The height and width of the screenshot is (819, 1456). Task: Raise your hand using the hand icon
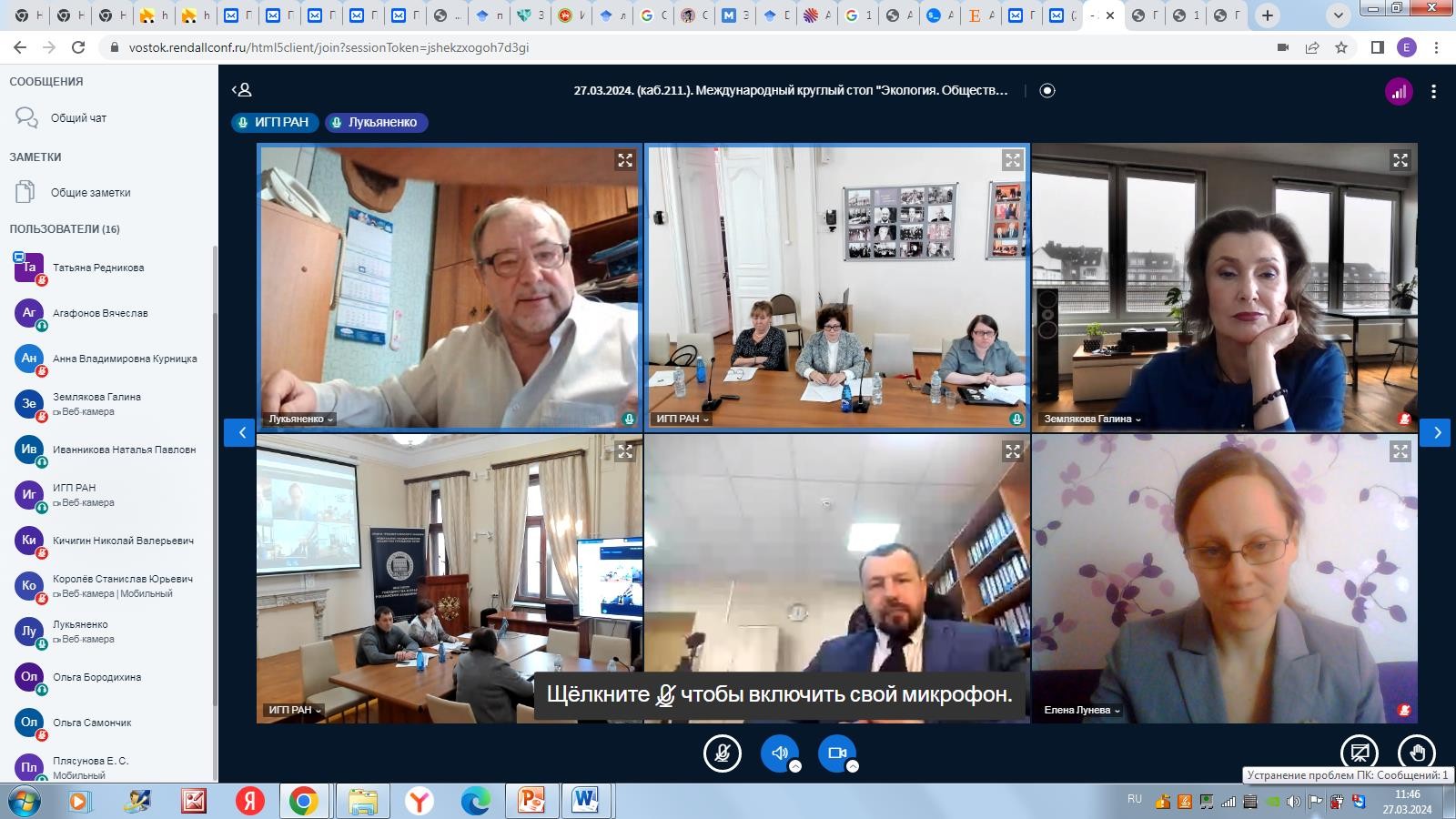[x=1417, y=753]
